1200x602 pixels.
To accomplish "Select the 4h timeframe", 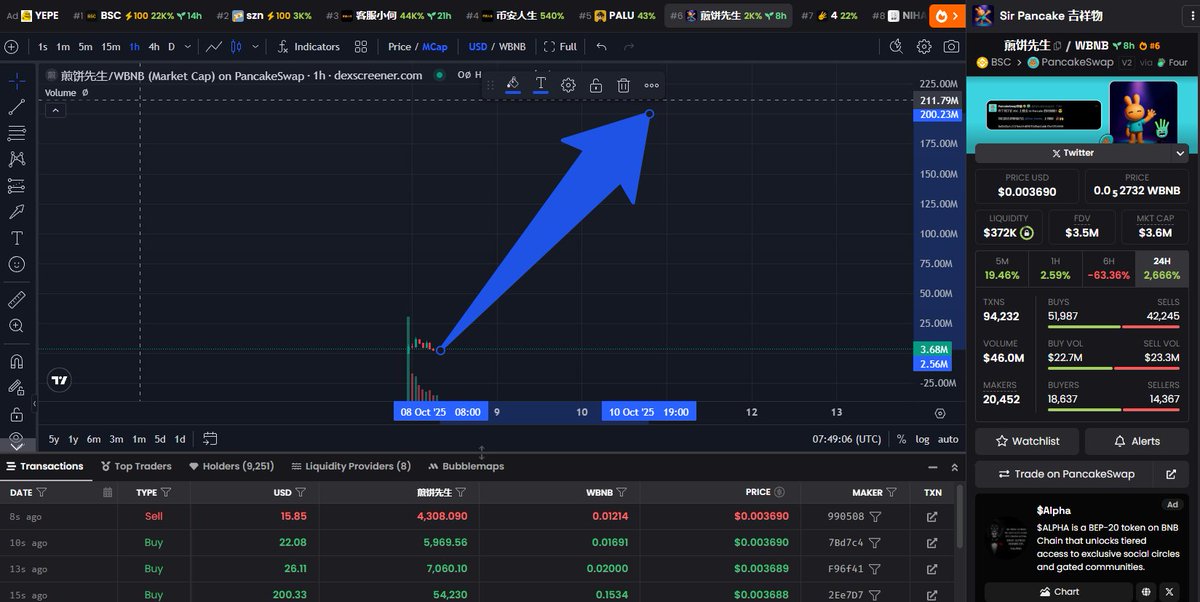I will [153, 47].
